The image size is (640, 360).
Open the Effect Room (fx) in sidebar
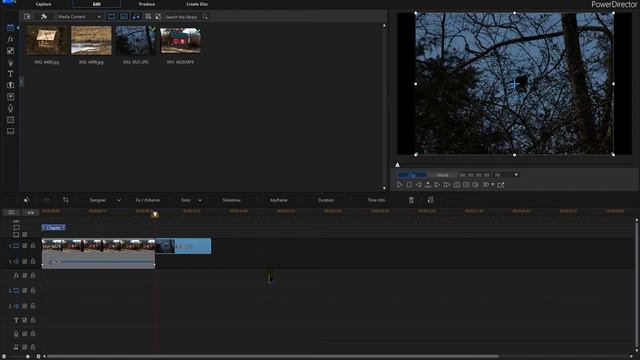[10, 39]
